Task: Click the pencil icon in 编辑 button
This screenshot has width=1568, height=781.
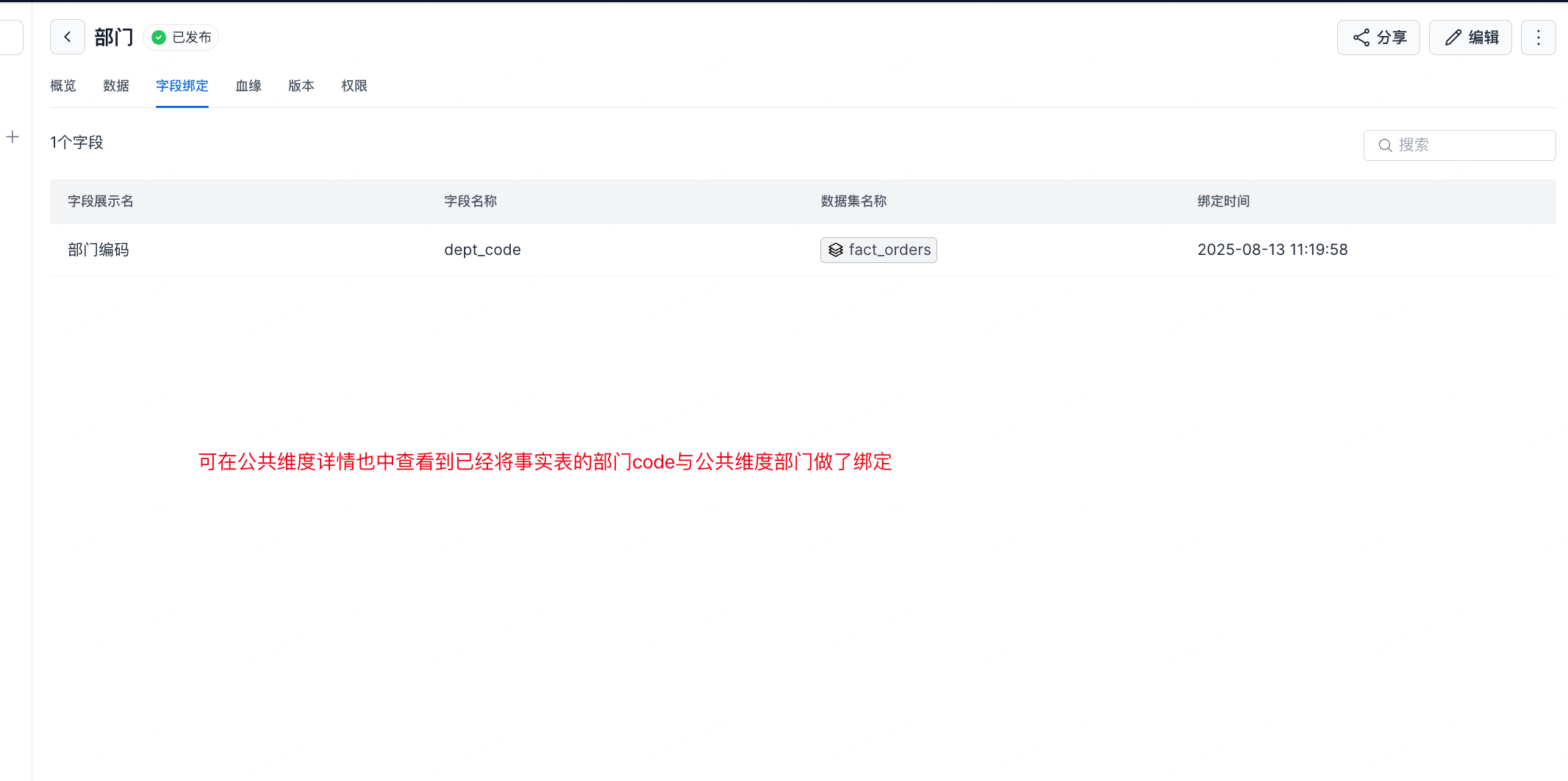Action: pos(1453,37)
